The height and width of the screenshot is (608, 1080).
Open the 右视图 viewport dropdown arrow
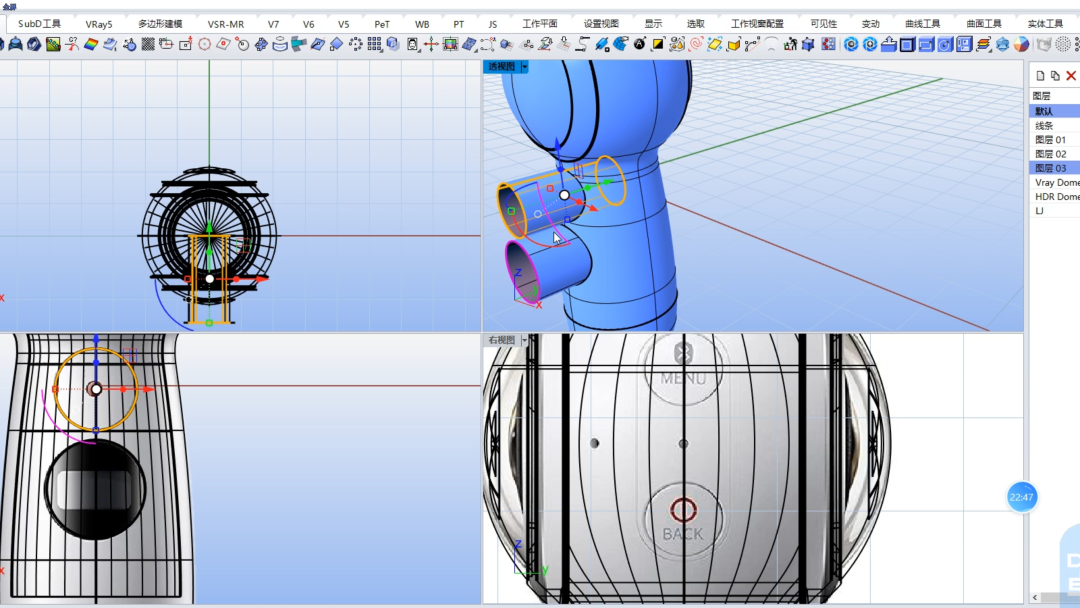[524, 340]
